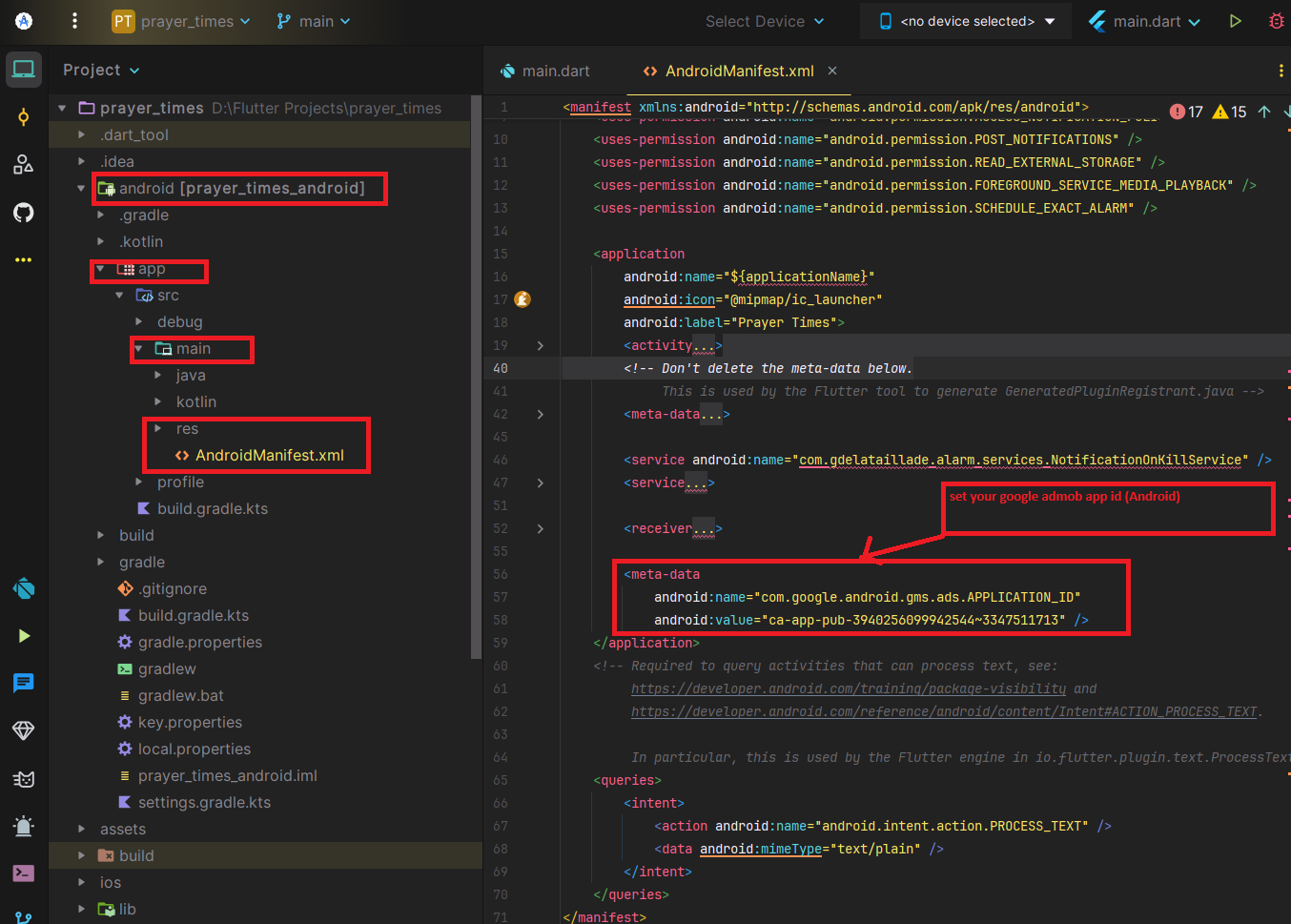The width and height of the screenshot is (1291, 924).
Task: Open the GitHub tool window icon
Action: (x=23, y=212)
